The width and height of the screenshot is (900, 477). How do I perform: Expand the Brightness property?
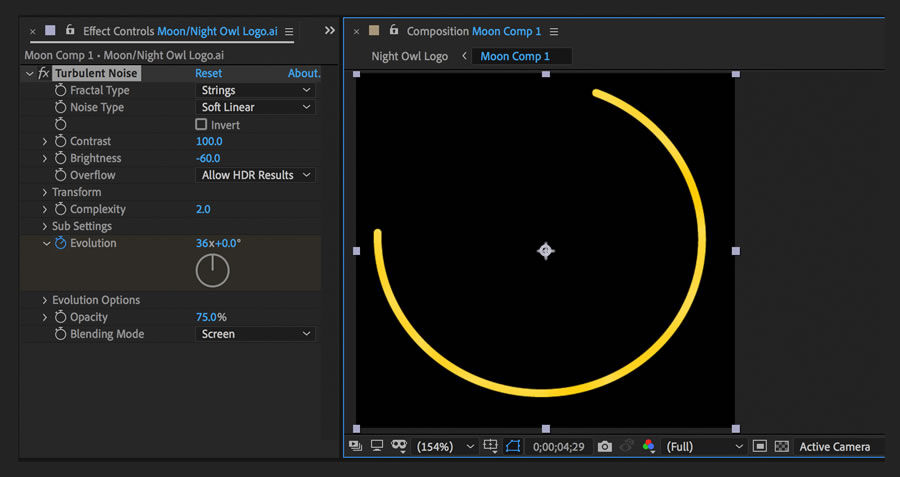pos(45,158)
